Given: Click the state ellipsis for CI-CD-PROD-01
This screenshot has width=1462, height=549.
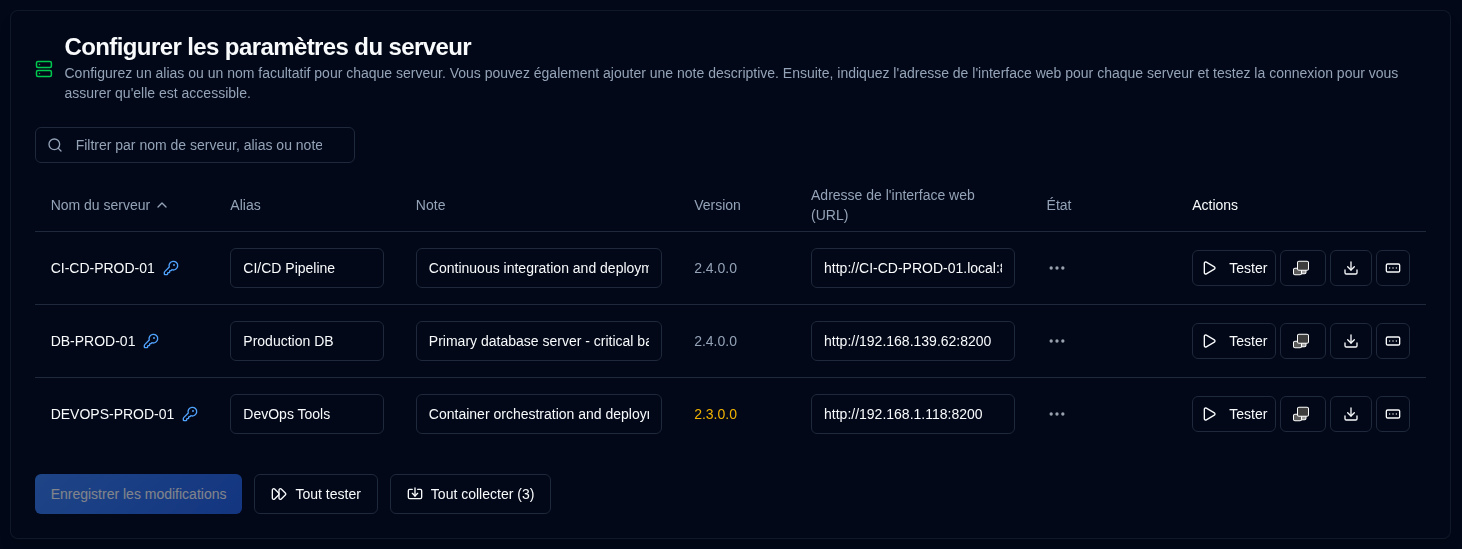Looking at the screenshot, I should (x=1057, y=268).
